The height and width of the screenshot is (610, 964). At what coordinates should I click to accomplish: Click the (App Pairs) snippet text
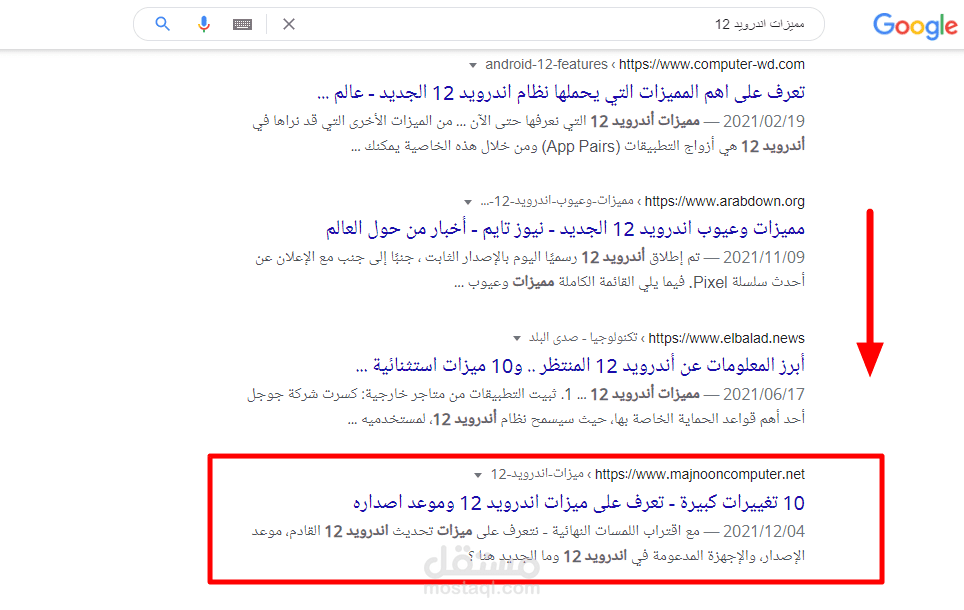click(581, 146)
